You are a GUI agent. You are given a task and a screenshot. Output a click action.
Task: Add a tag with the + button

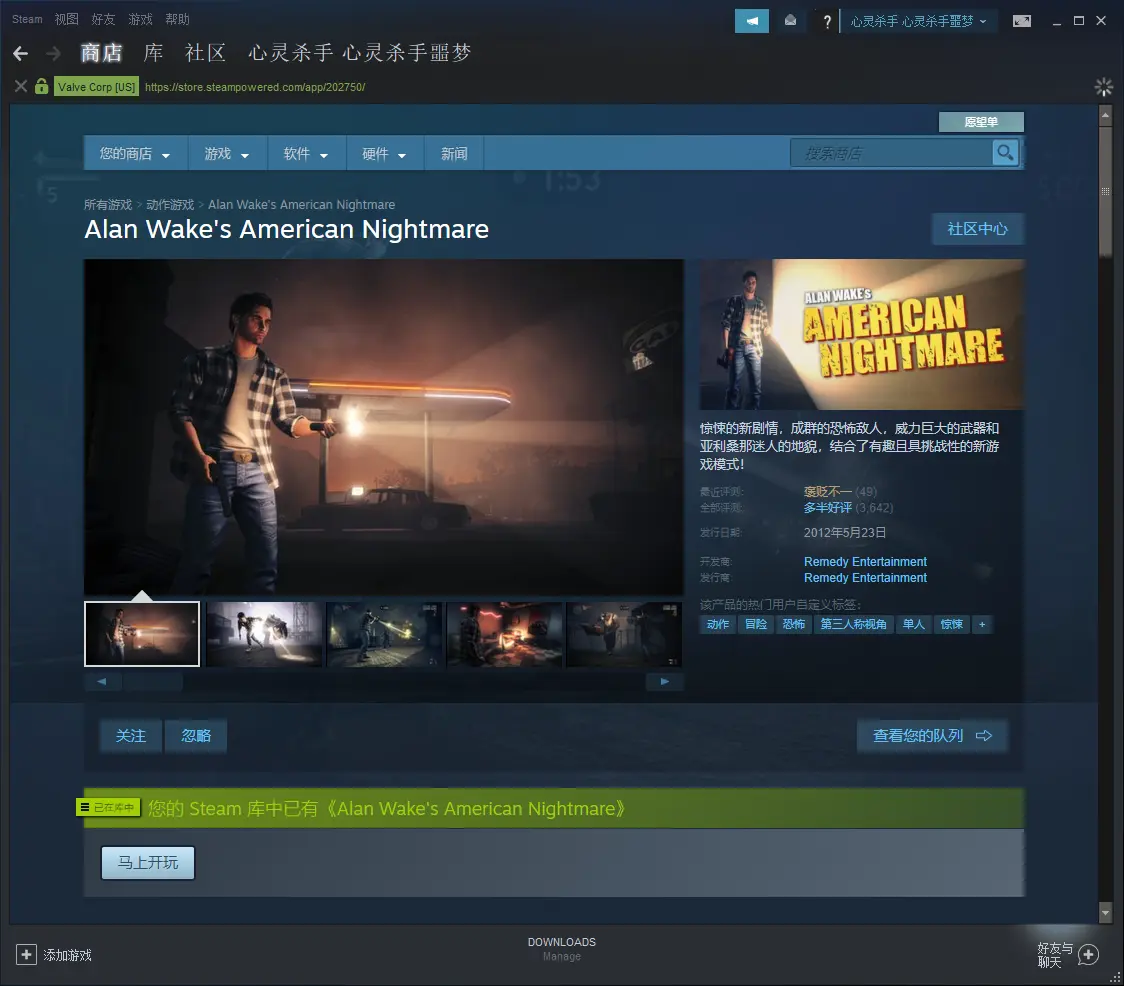pyautogui.click(x=982, y=625)
